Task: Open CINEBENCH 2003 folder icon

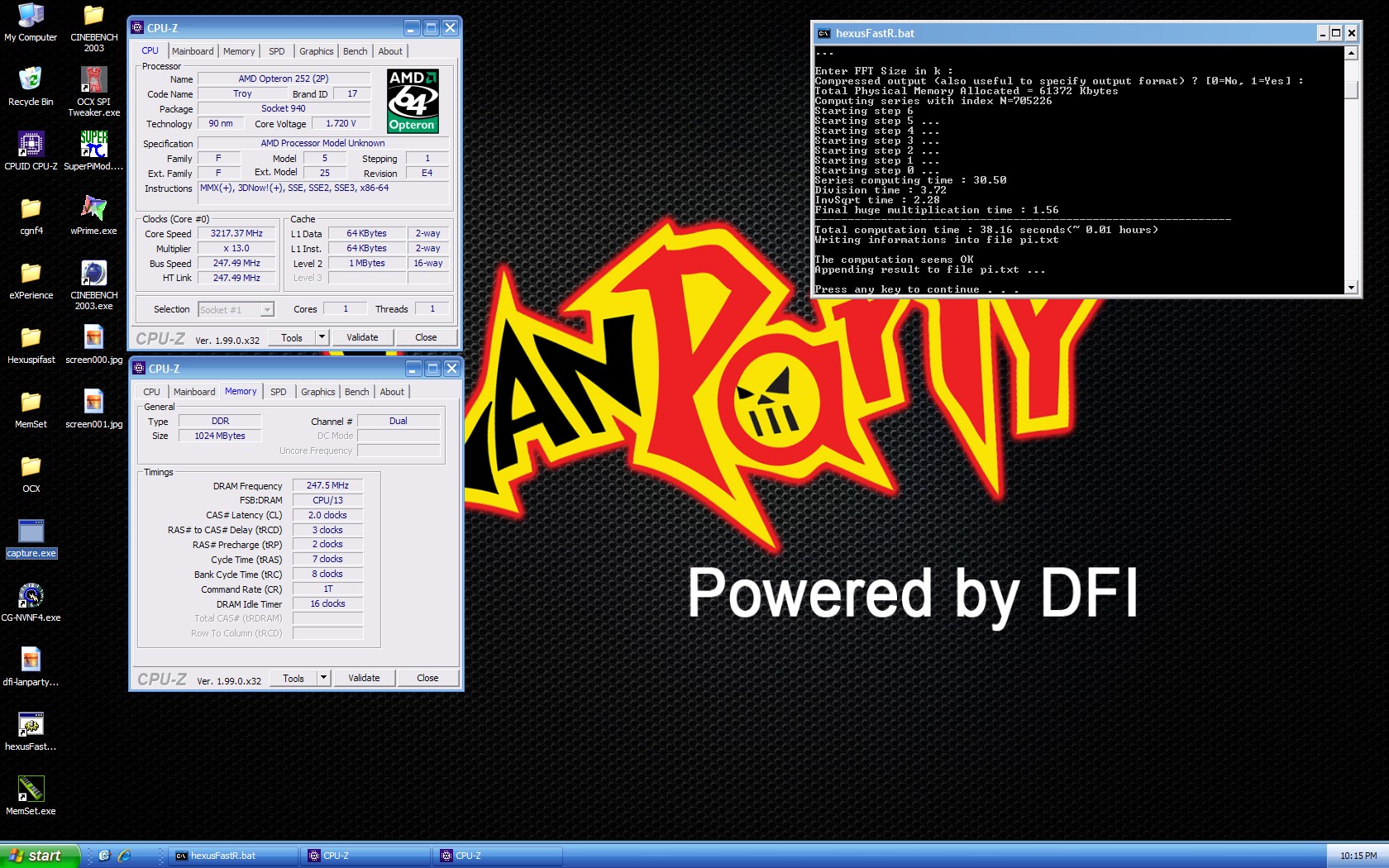Action: [93, 27]
